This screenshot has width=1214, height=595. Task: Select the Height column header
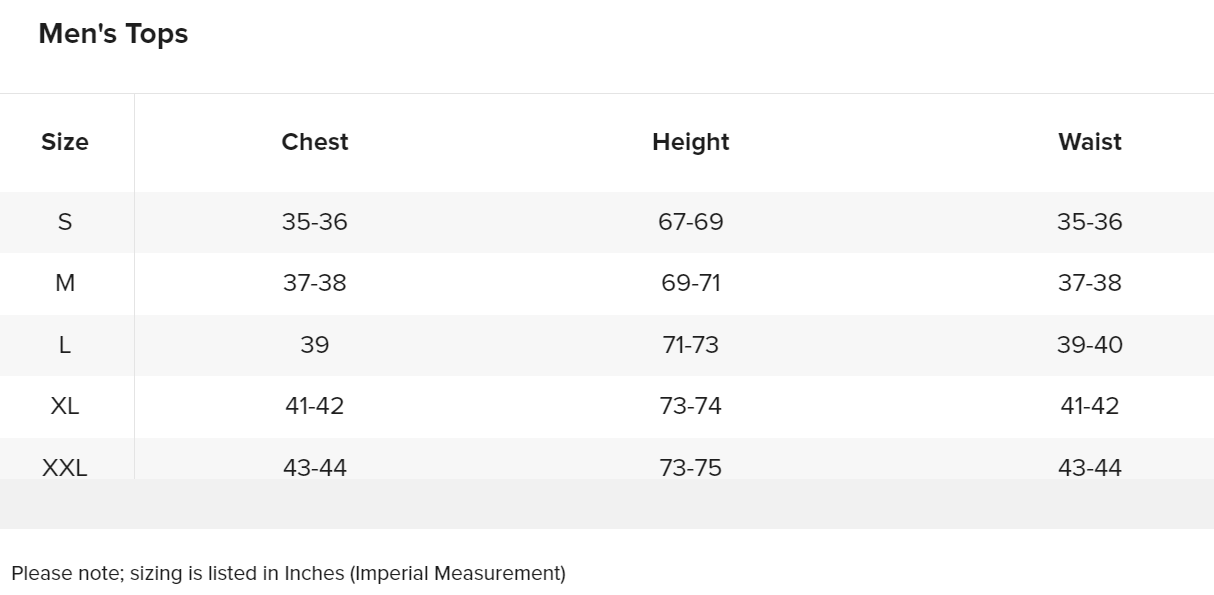tap(691, 142)
